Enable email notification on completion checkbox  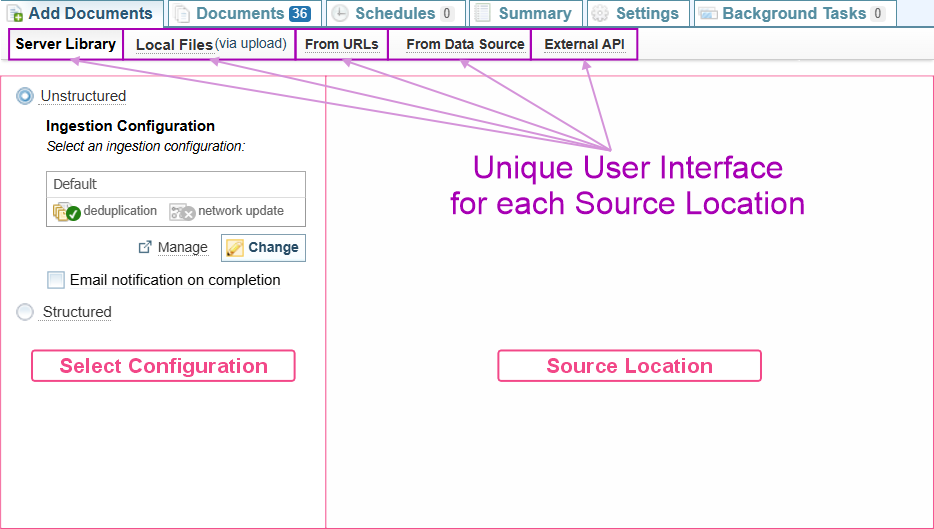(56, 280)
